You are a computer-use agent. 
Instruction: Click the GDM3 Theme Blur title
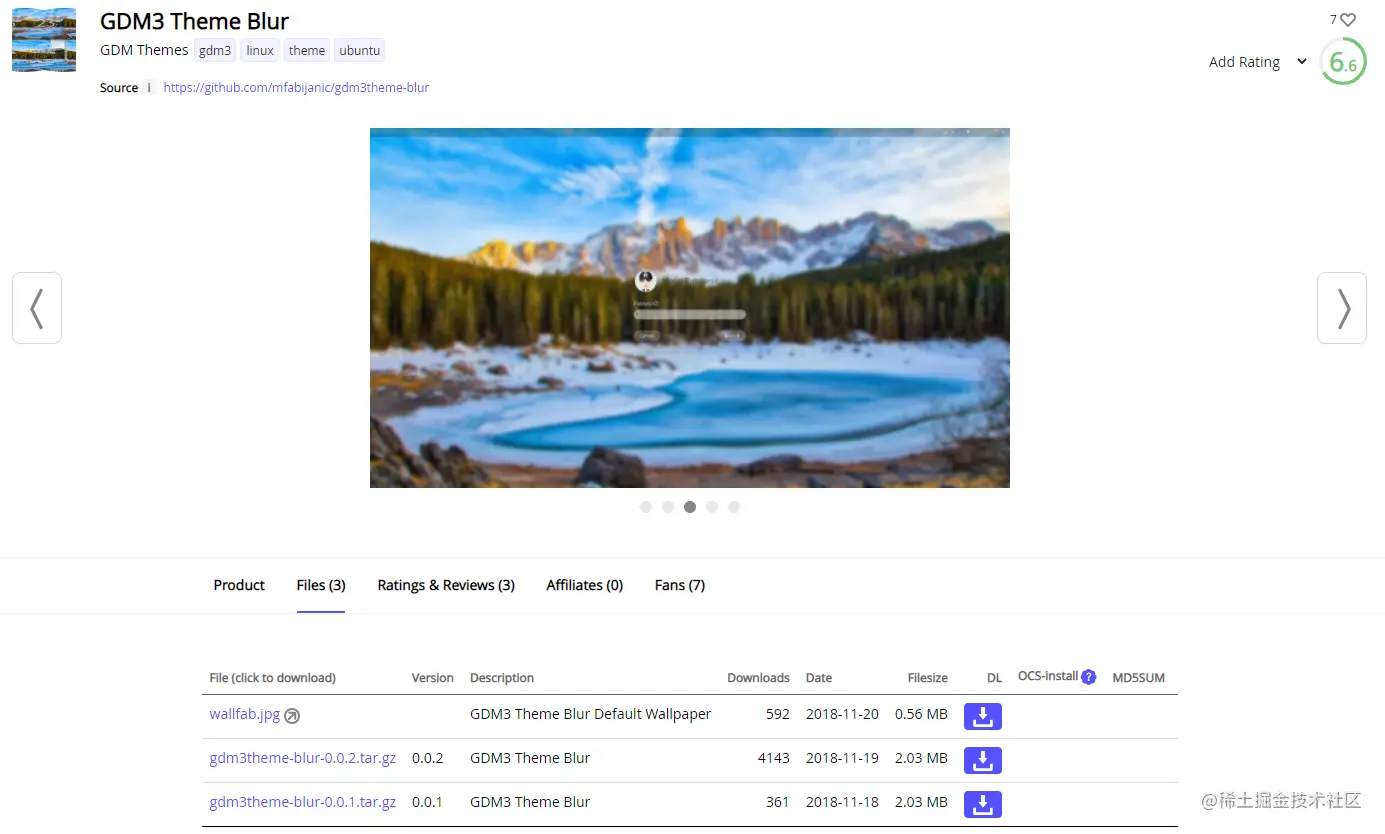point(195,21)
